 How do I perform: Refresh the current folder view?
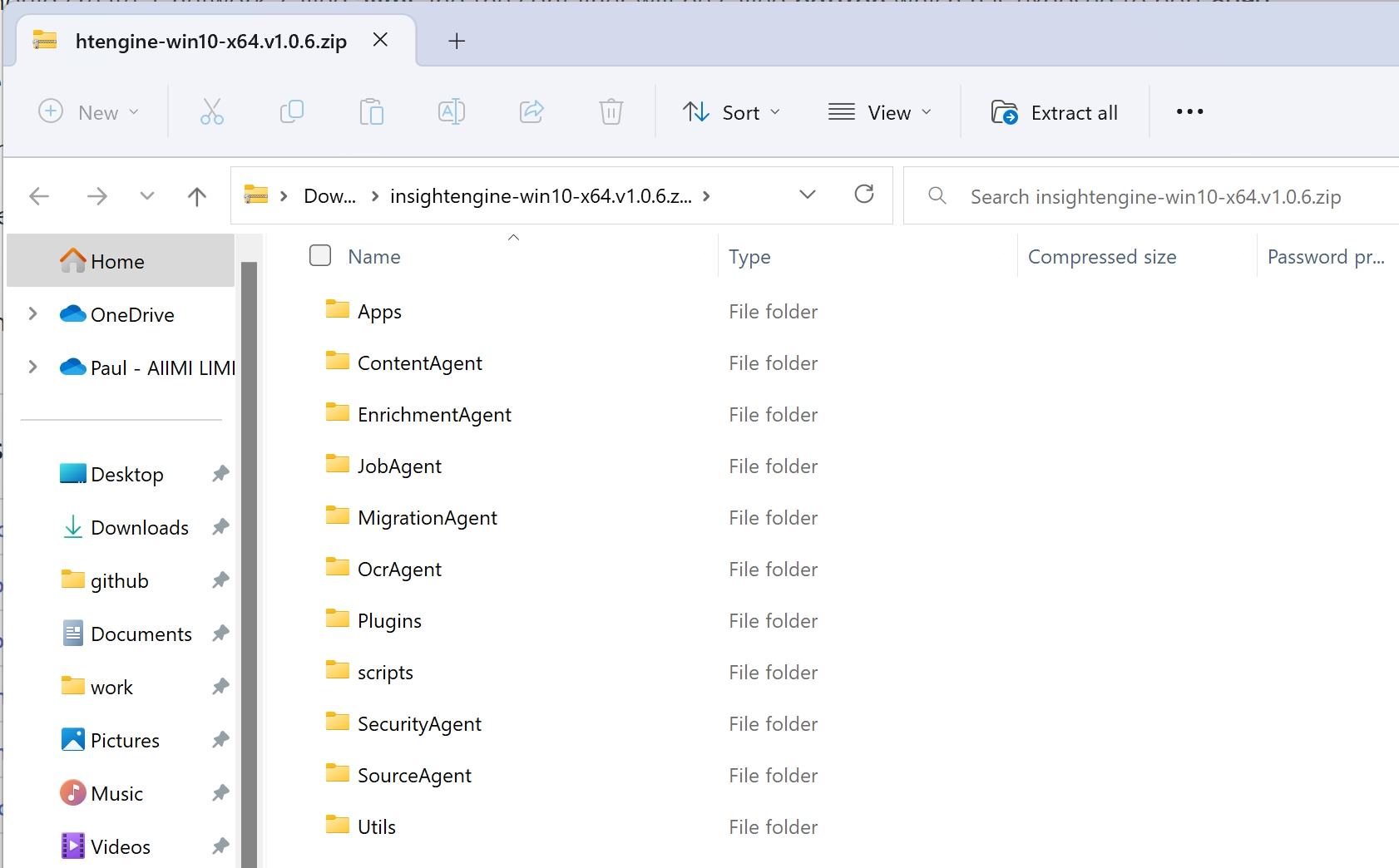point(864,195)
